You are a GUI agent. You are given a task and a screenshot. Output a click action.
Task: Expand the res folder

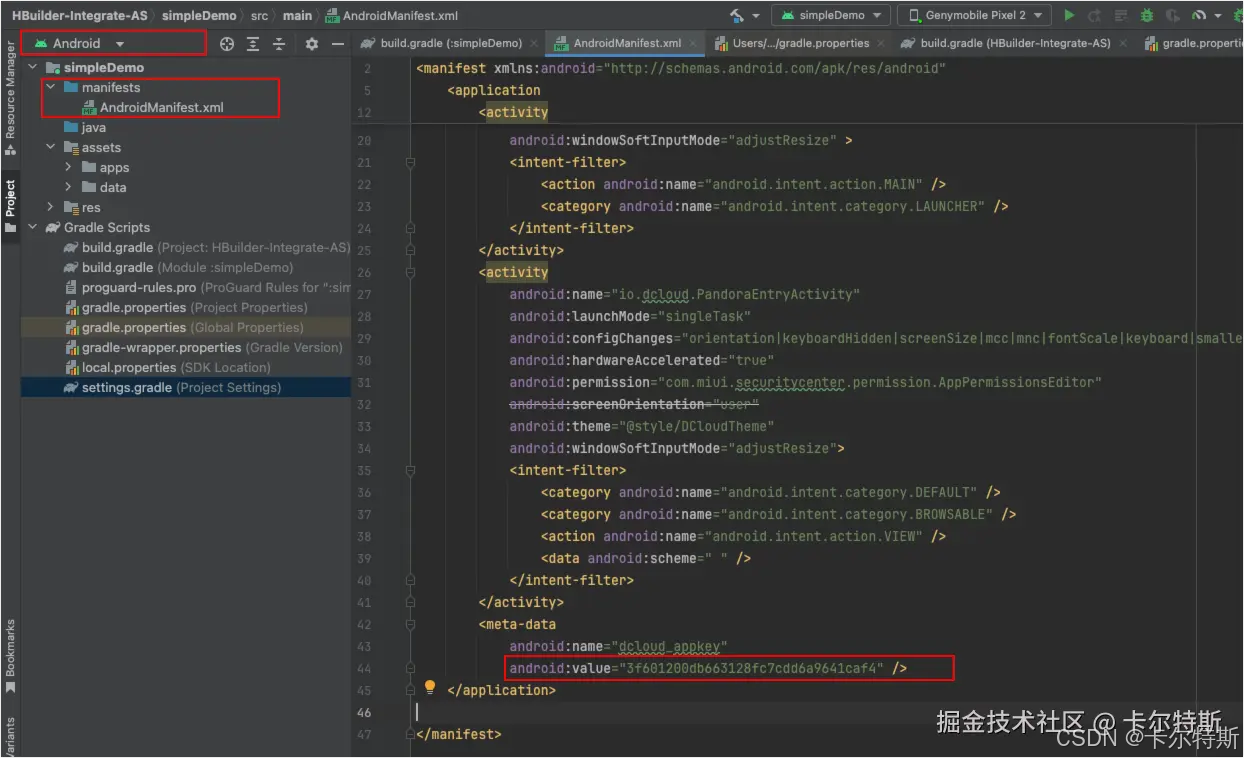coord(51,207)
